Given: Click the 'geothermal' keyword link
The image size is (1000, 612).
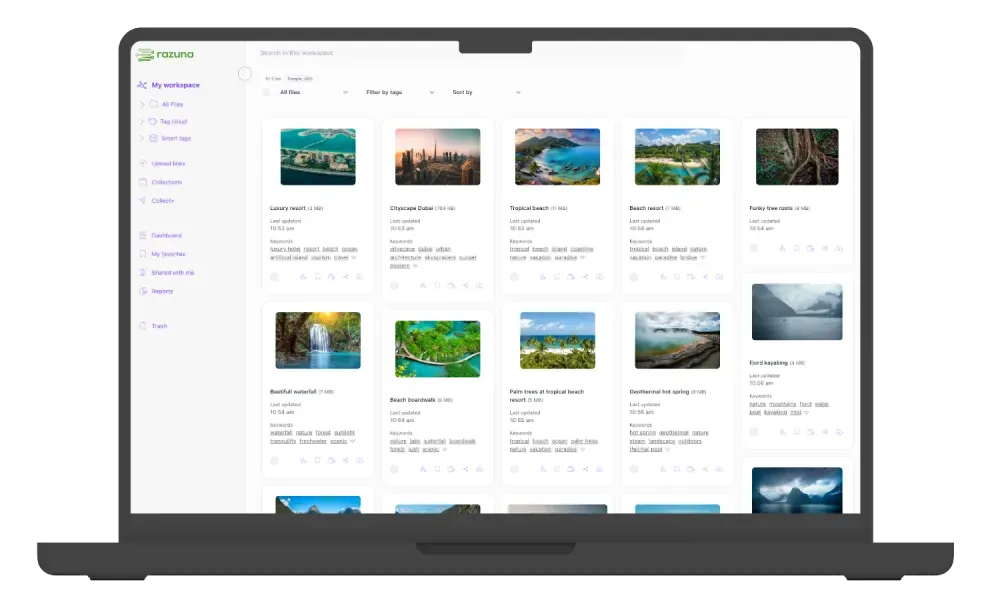Looking at the screenshot, I should (x=673, y=433).
